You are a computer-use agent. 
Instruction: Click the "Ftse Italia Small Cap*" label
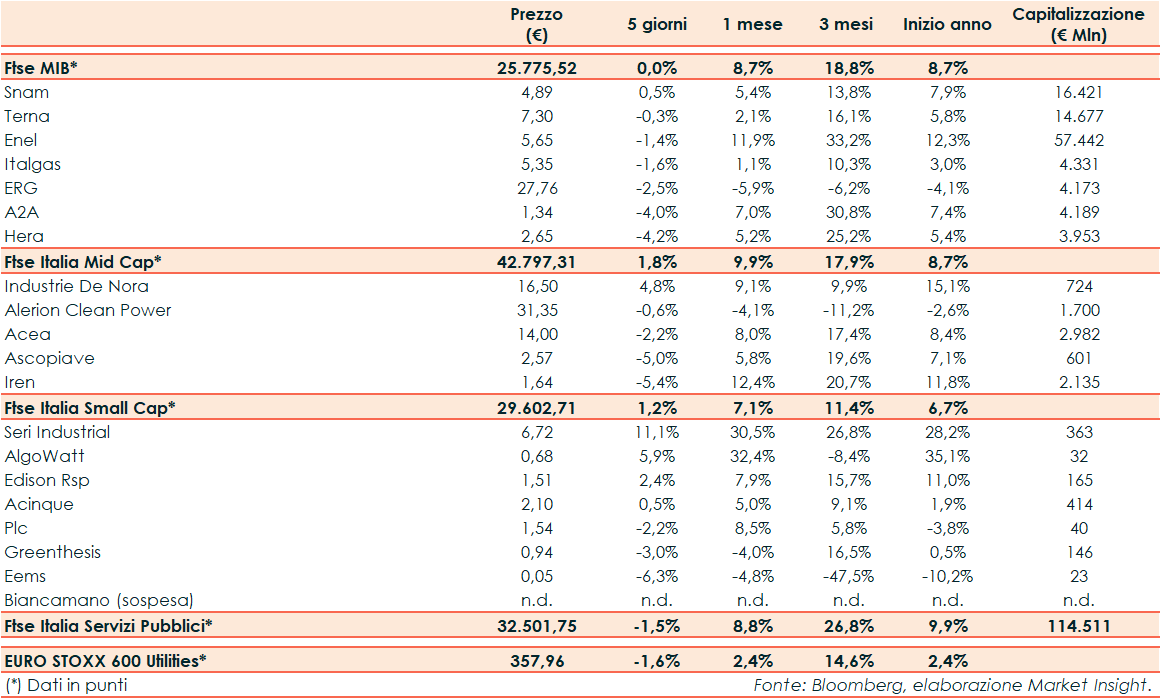click(90, 408)
